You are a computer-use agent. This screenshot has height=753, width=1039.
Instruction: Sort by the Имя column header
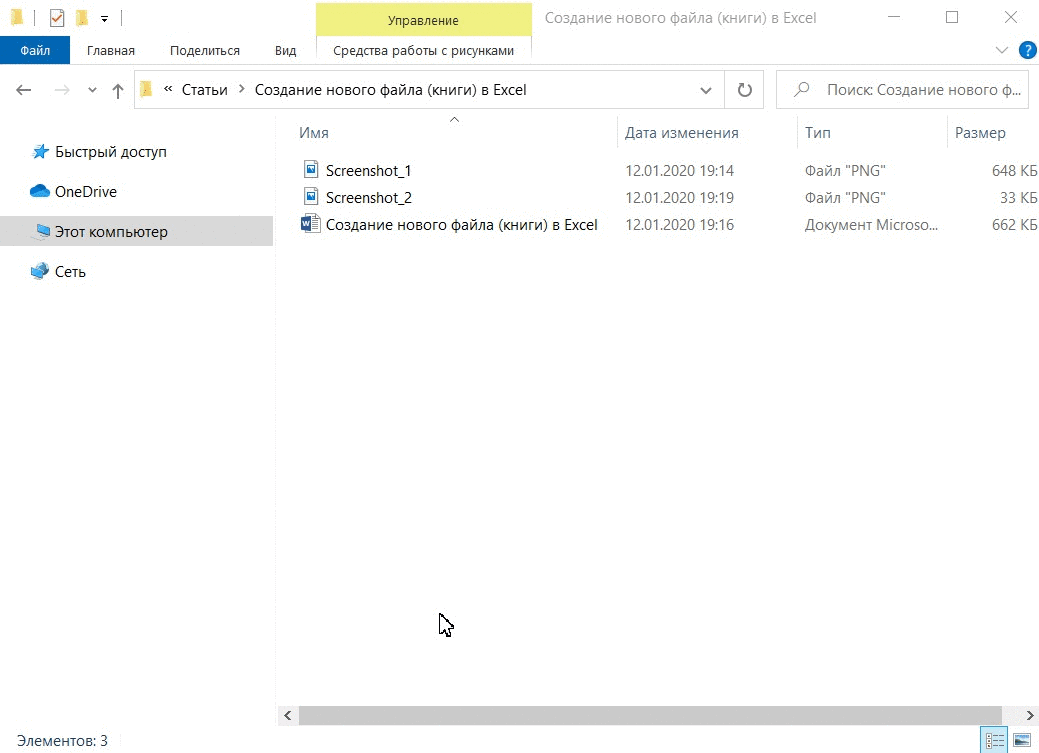tap(314, 133)
